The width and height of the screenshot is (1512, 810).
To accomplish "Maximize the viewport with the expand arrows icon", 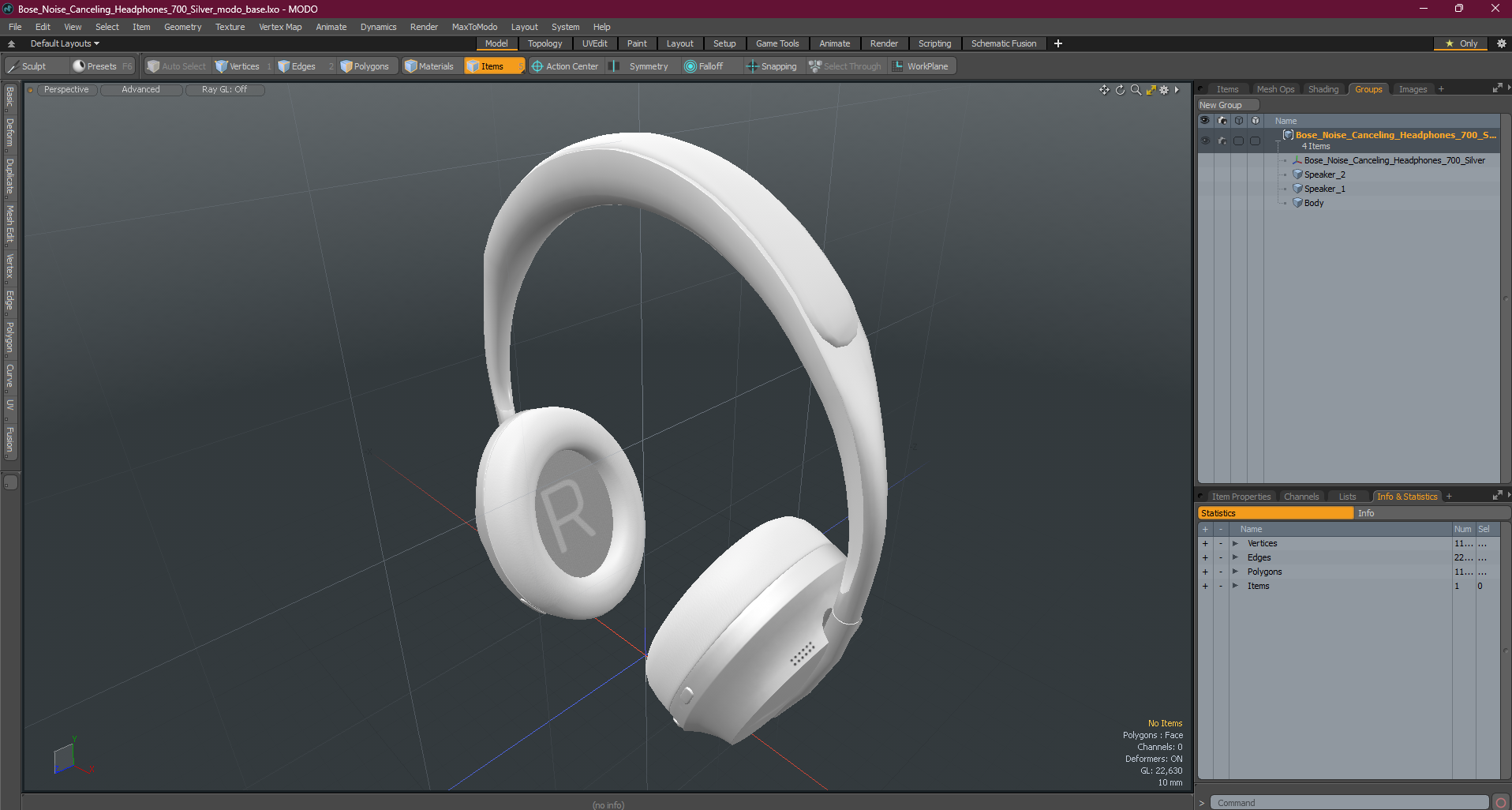I will [1151, 90].
